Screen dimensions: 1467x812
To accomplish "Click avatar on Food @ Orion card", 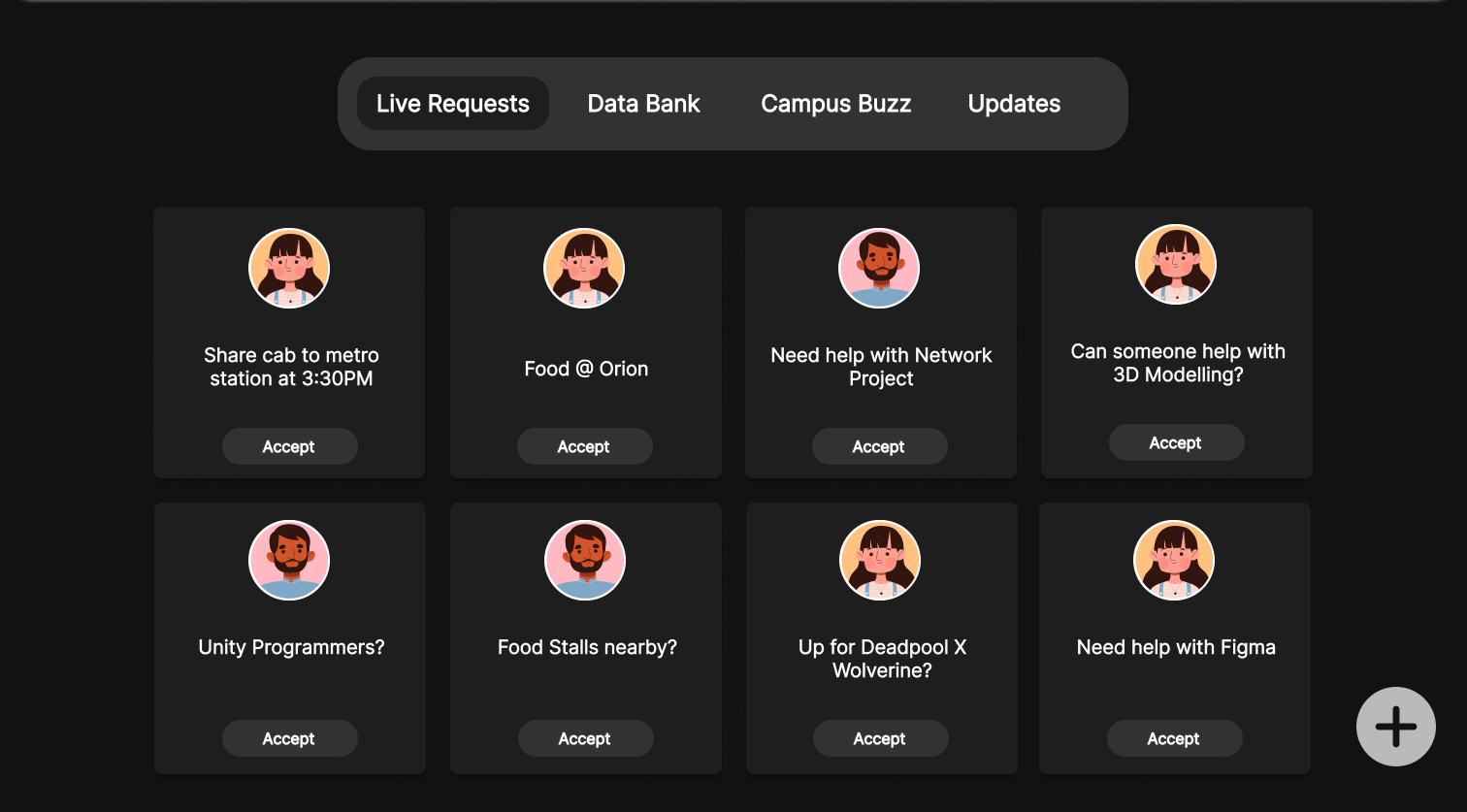I will [x=584, y=269].
